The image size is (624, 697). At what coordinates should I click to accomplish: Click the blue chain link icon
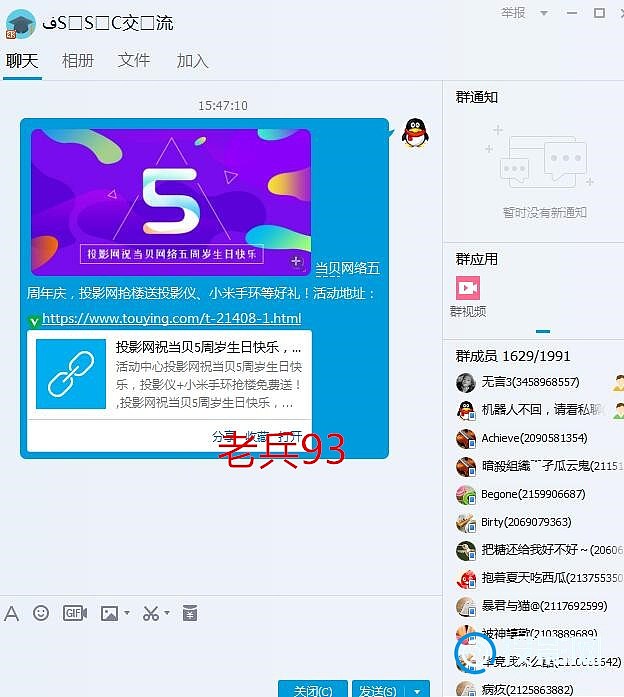[x=71, y=374]
